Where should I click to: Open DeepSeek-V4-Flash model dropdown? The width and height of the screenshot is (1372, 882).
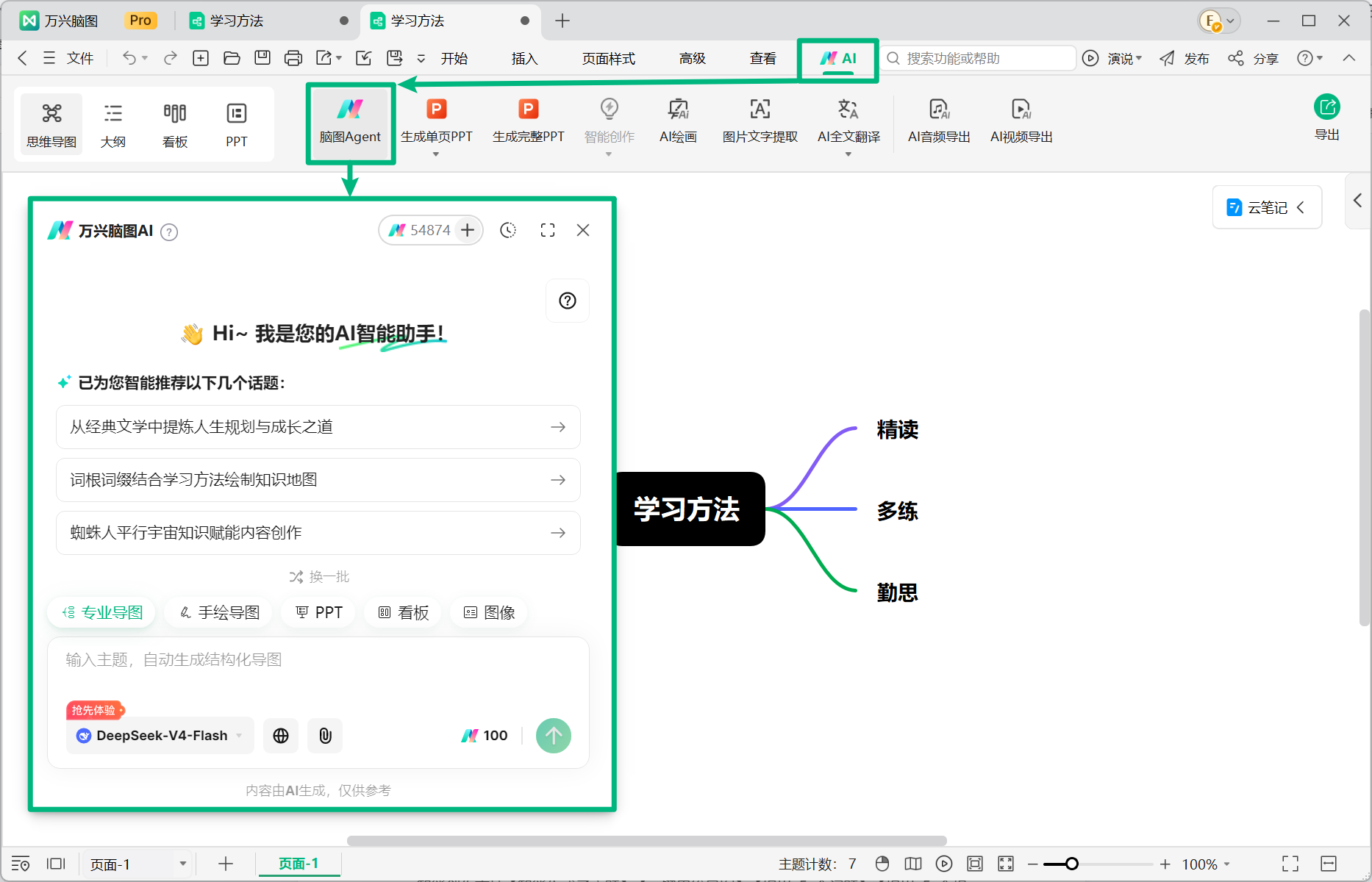click(x=160, y=736)
